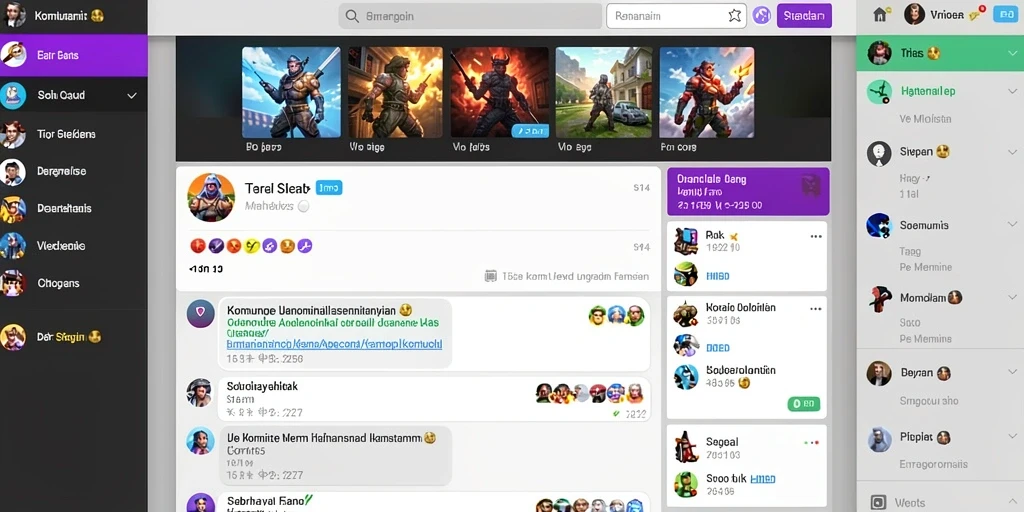This screenshot has height=512, width=1024.
Task: Click the blue chat icon at top right
Action: coord(1004,15)
